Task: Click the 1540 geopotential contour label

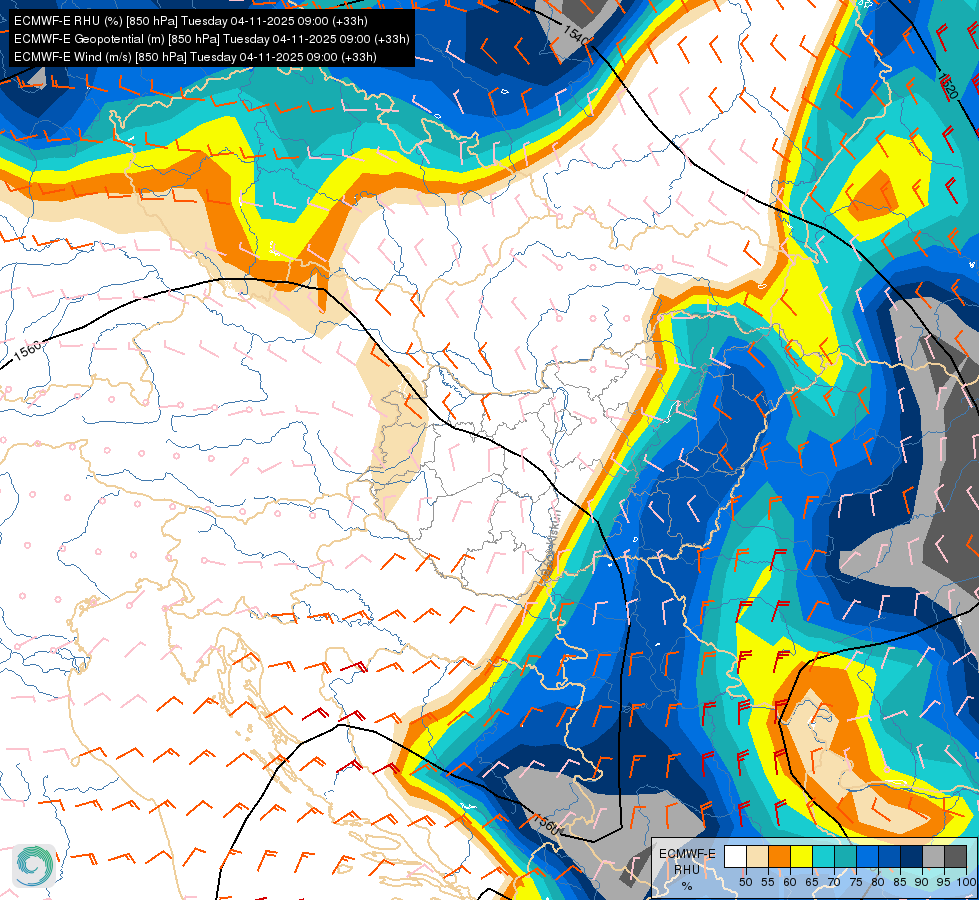Action: tap(575, 36)
